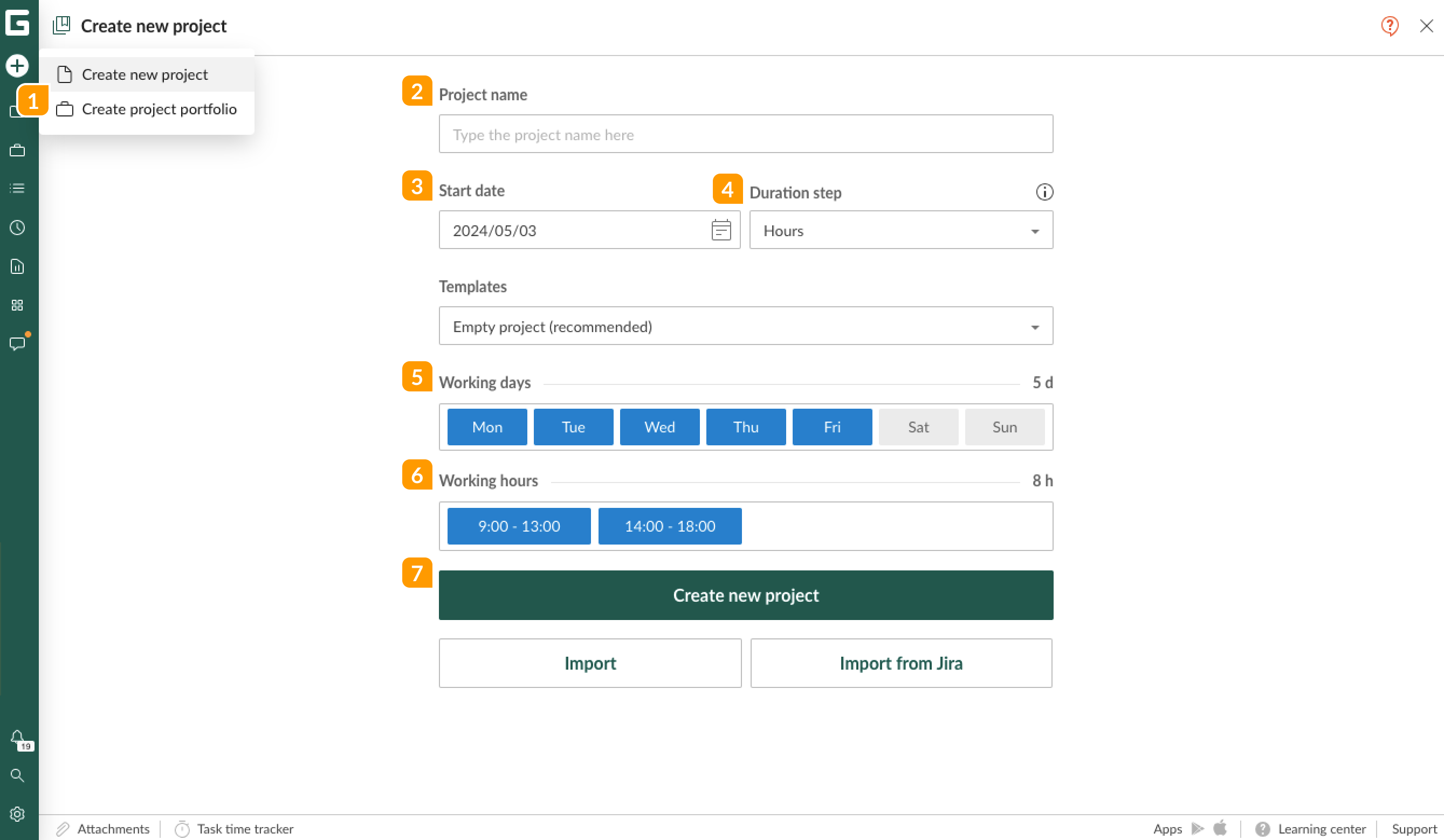Open the list view sidebar icon
This screenshot has height=840, width=1444.
tap(17, 189)
